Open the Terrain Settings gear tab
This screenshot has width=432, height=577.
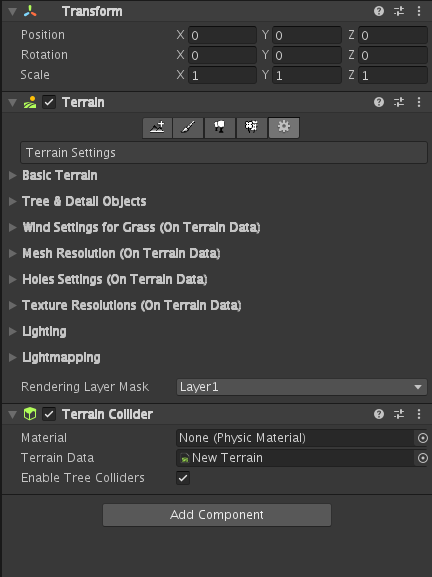[284, 127]
